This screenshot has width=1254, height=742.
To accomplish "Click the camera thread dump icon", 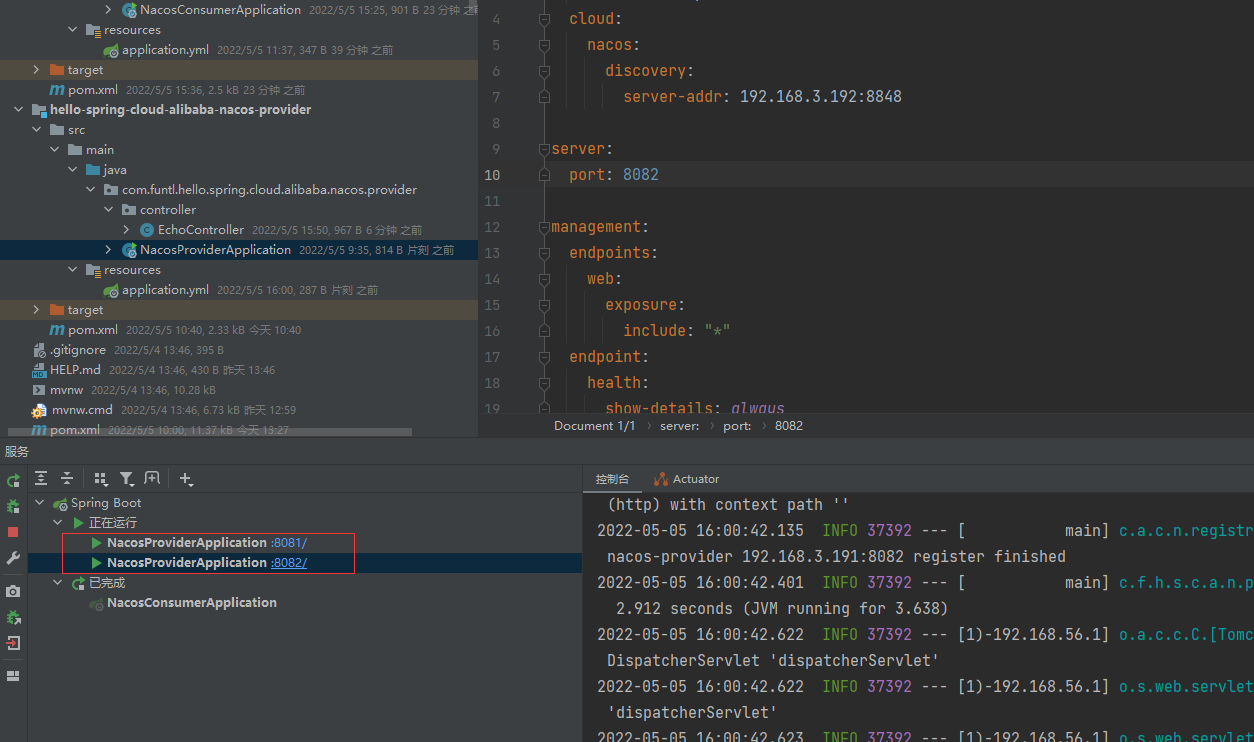I will point(13,591).
